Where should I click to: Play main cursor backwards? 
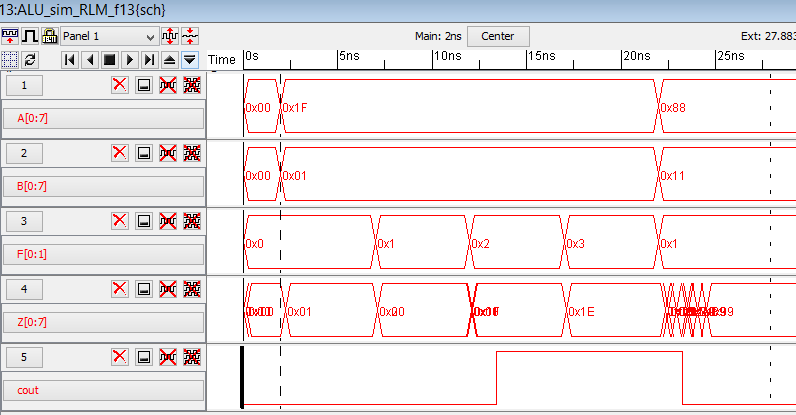tap(90, 60)
